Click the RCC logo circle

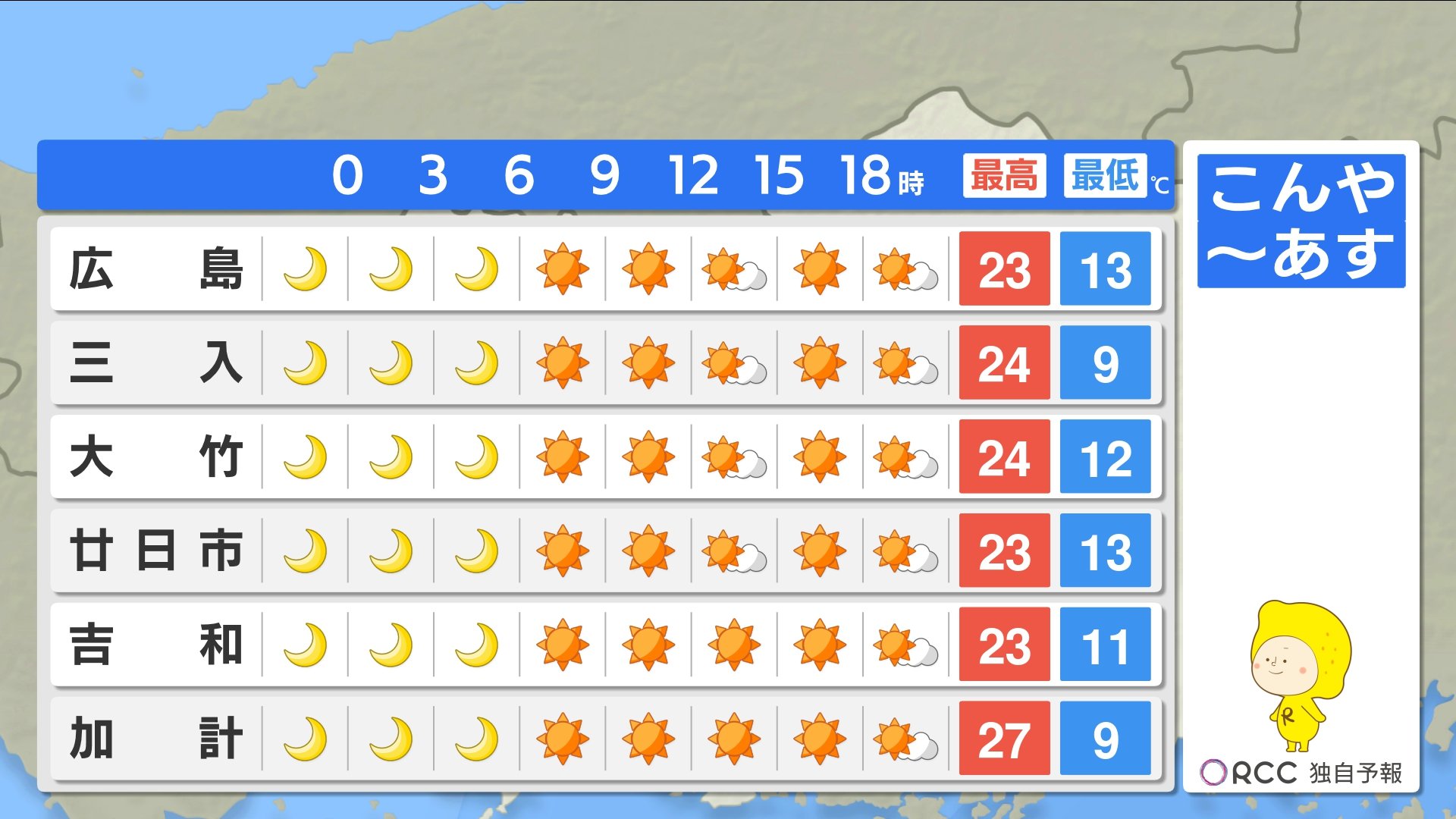1213,773
